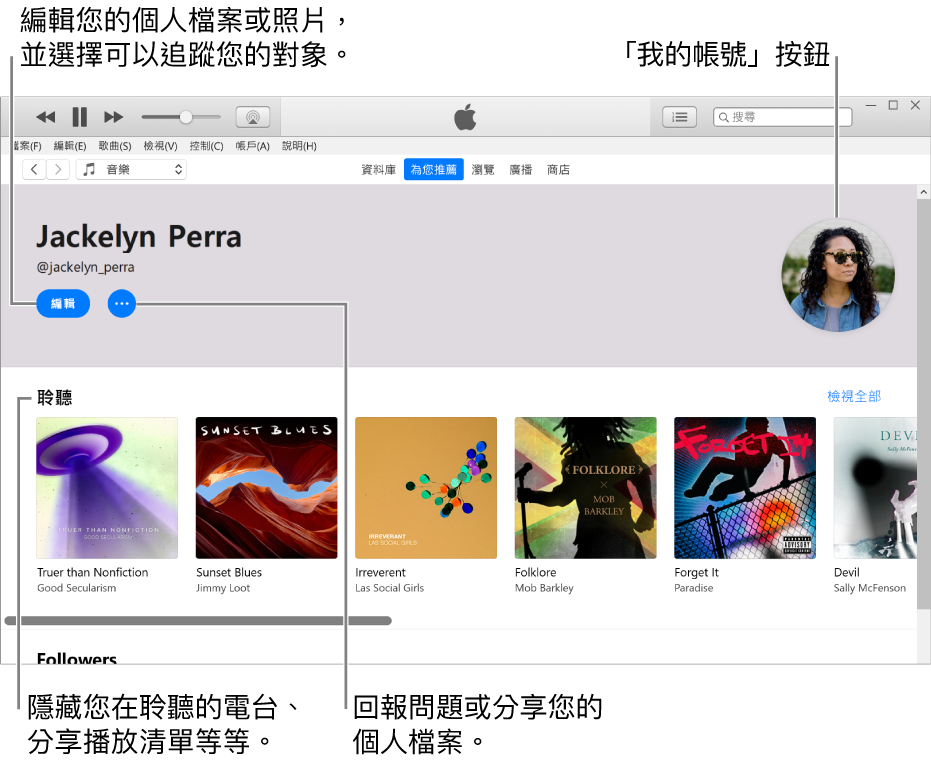Click the Sunset Blues title text
The height and width of the screenshot is (761, 931).
point(229,573)
